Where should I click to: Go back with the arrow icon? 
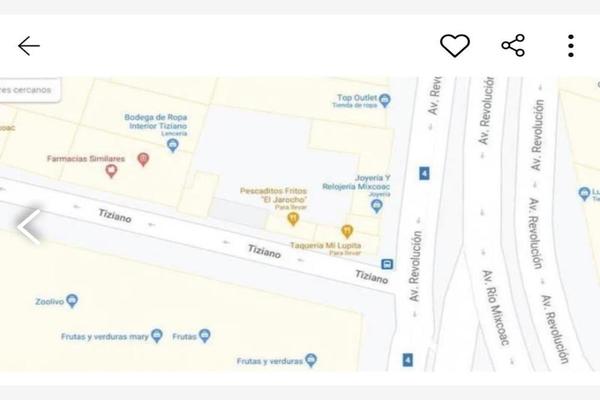(x=29, y=46)
